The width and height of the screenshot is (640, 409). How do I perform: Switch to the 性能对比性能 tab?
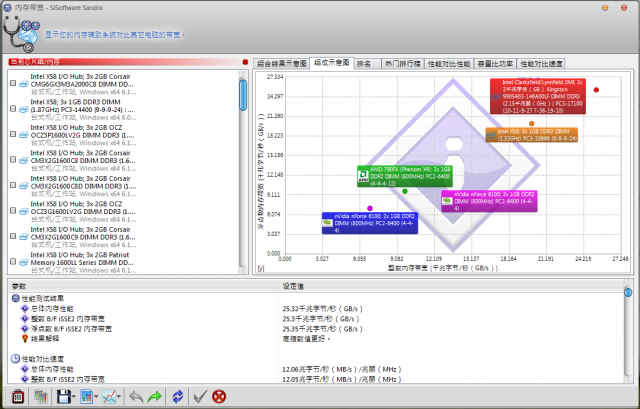click(449, 64)
